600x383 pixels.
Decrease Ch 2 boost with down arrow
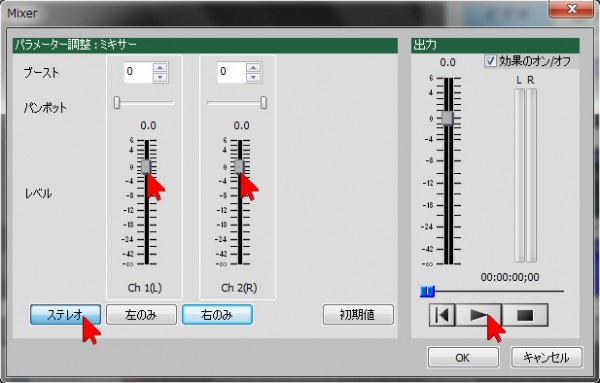(x=253, y=77)
